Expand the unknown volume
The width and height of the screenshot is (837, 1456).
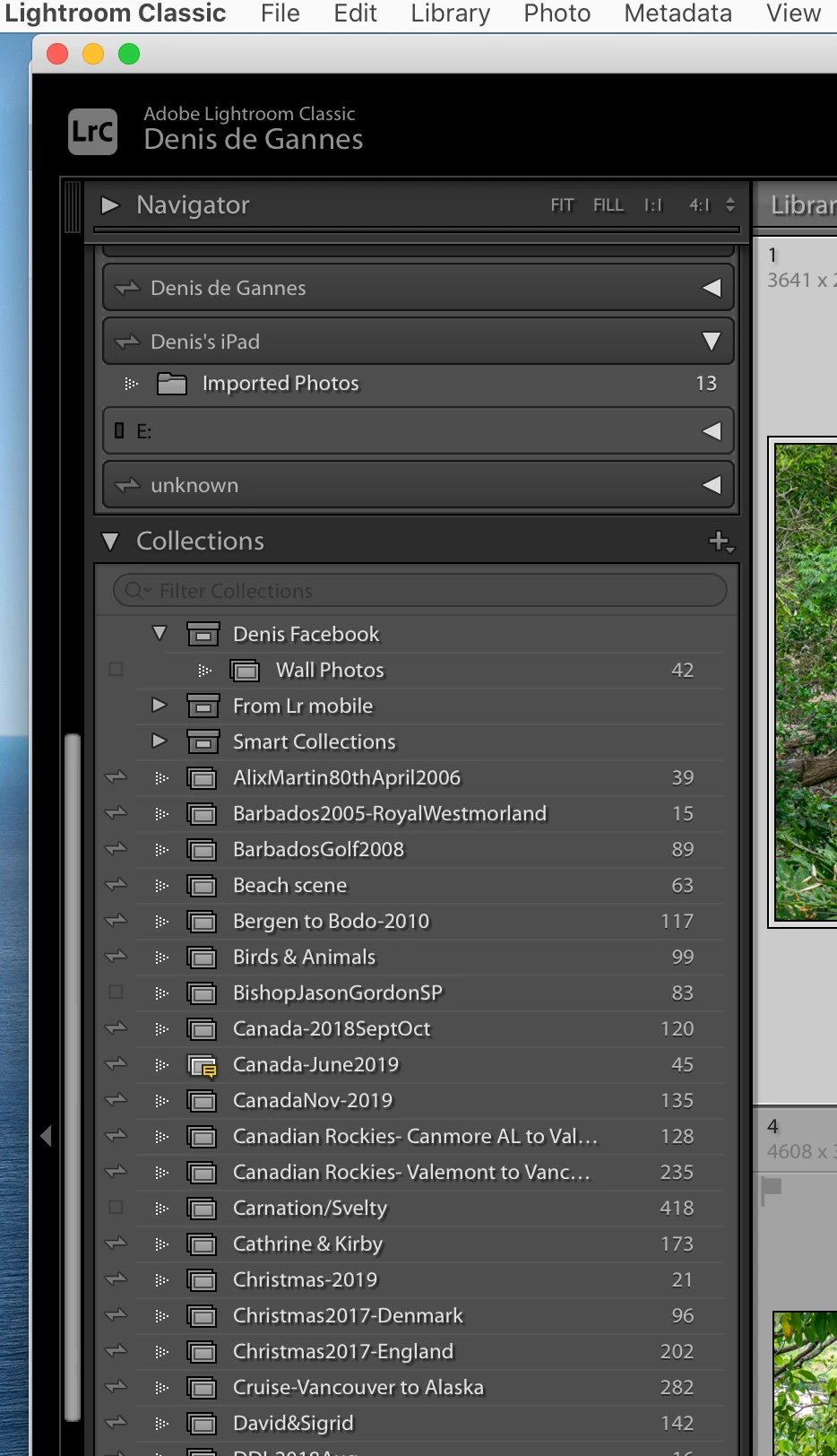click(712, 485)
